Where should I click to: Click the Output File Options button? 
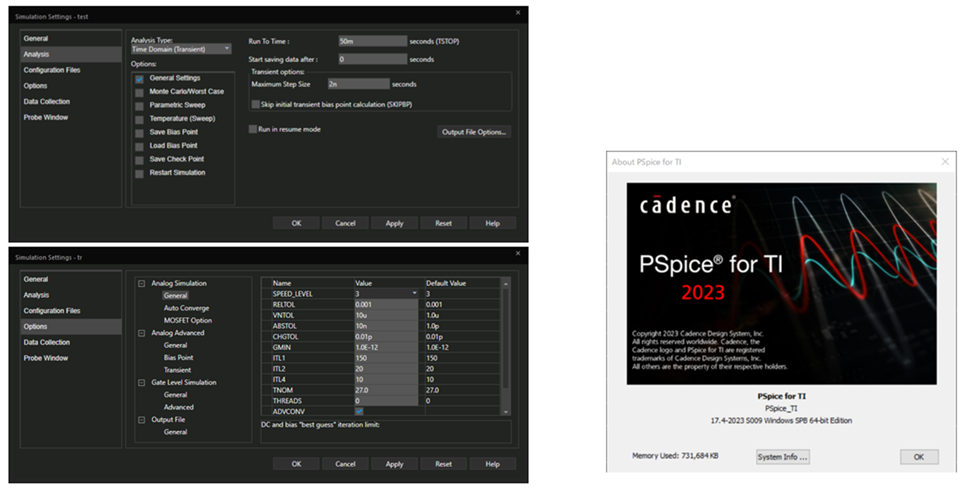474,132
